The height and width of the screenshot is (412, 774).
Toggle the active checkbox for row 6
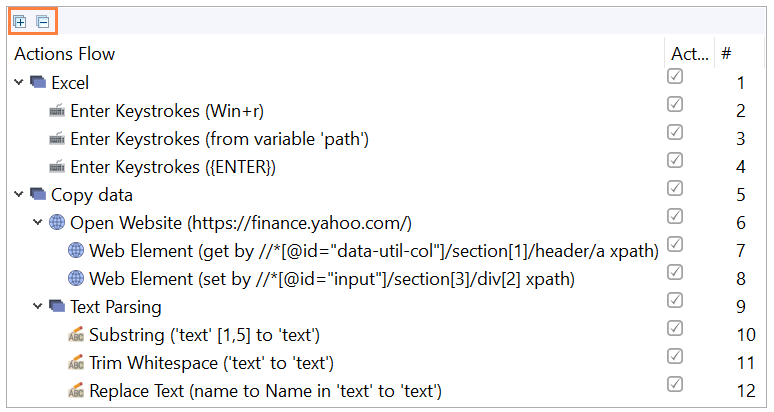coord(675,216)
